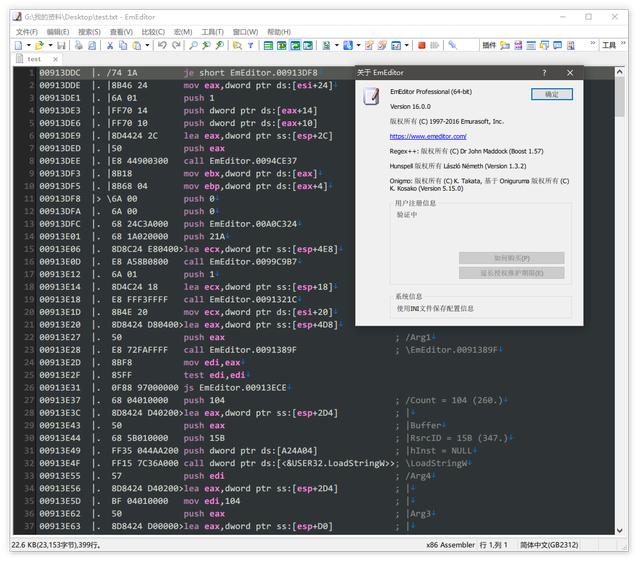
Task: Click the Undo arrow icon
Action: point(162,45)
